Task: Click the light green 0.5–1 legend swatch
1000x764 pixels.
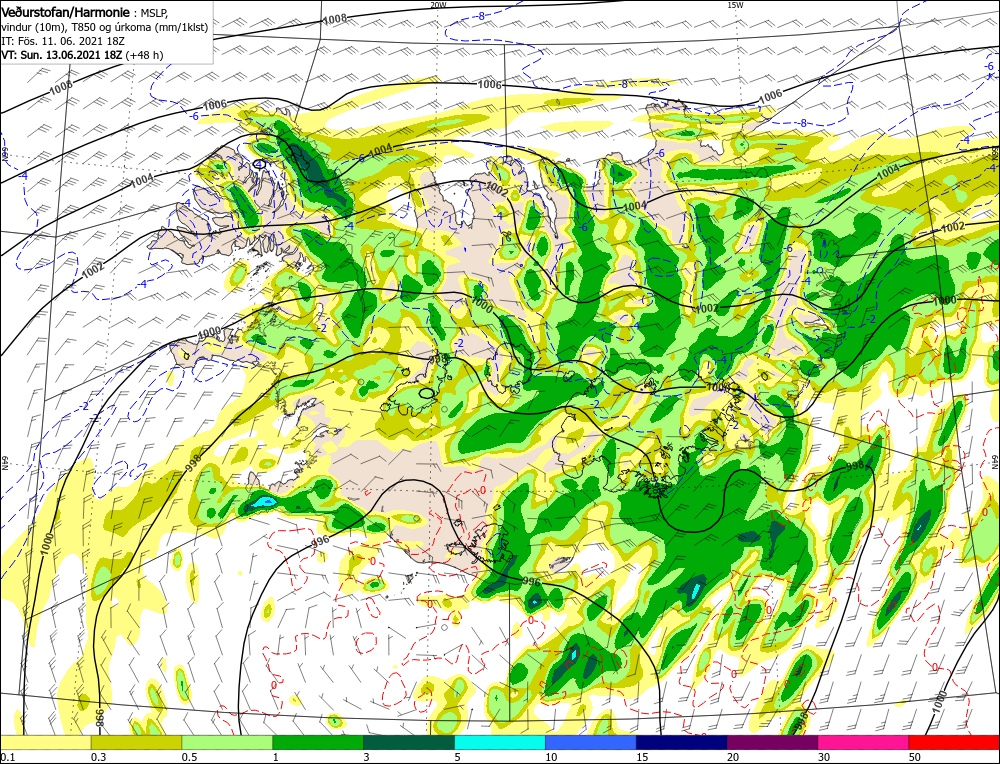Action: [227, 742]
